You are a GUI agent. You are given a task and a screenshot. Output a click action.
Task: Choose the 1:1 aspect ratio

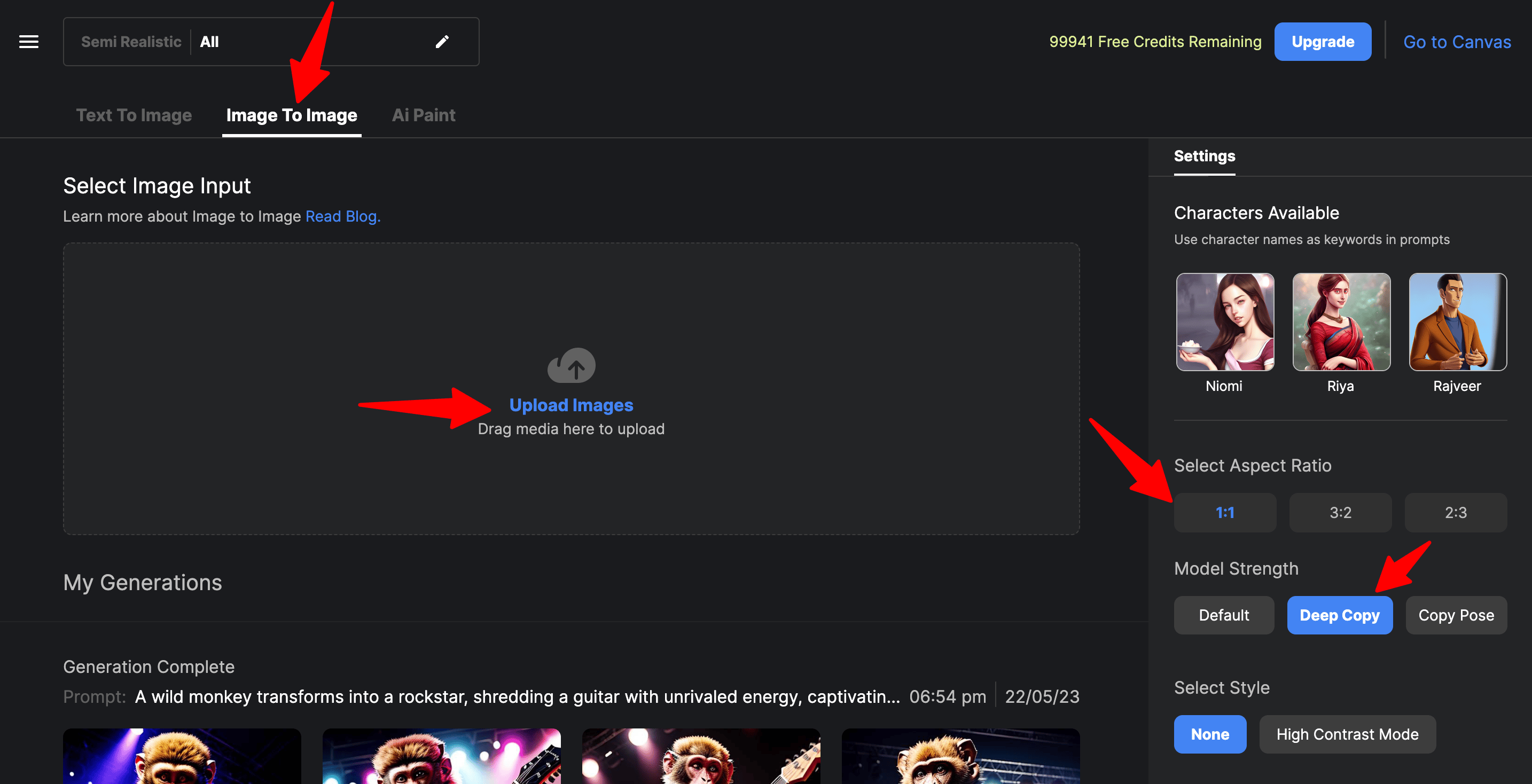1224,512
